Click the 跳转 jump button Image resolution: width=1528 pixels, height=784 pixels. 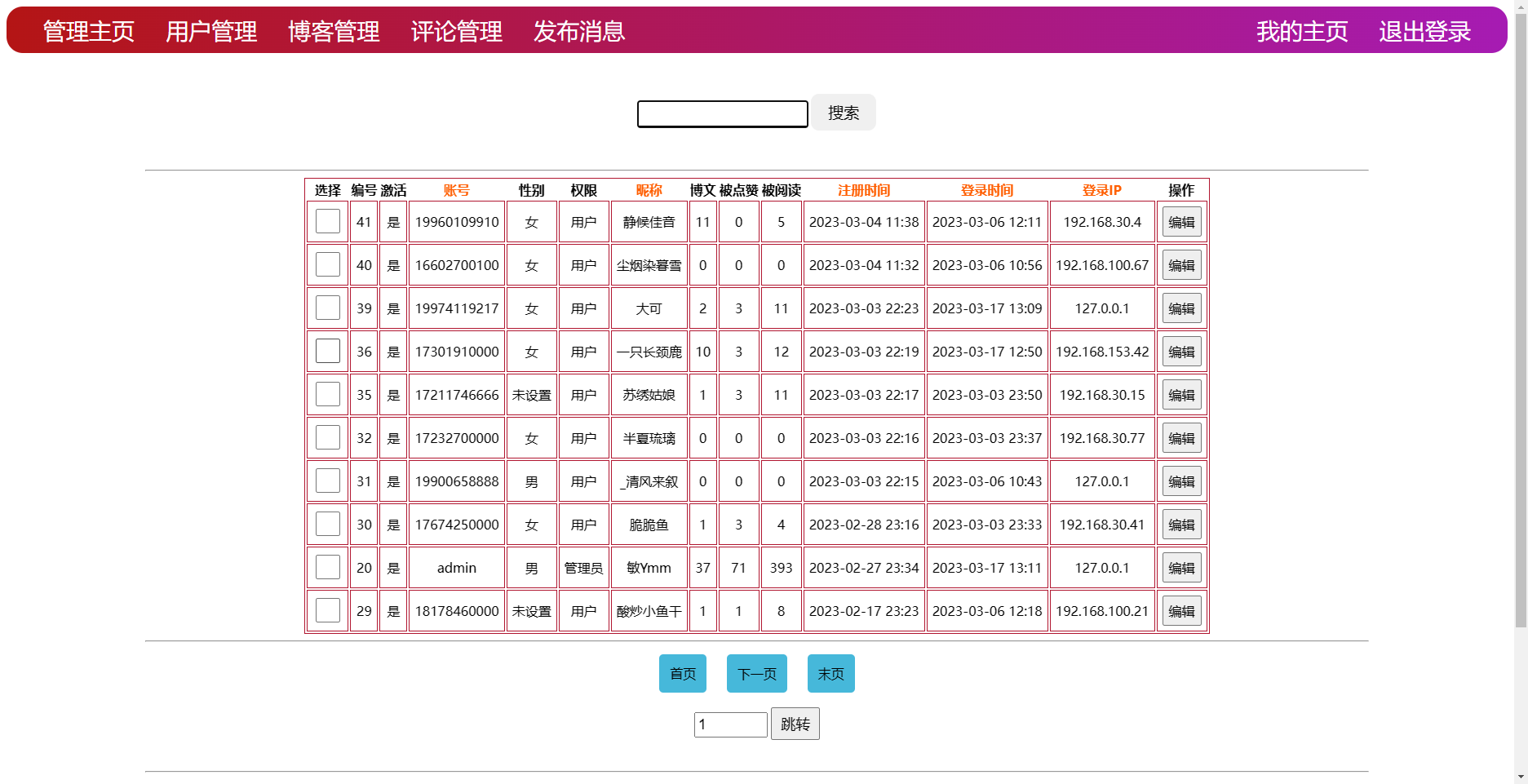pyautogui.click(x=795, y=724)
